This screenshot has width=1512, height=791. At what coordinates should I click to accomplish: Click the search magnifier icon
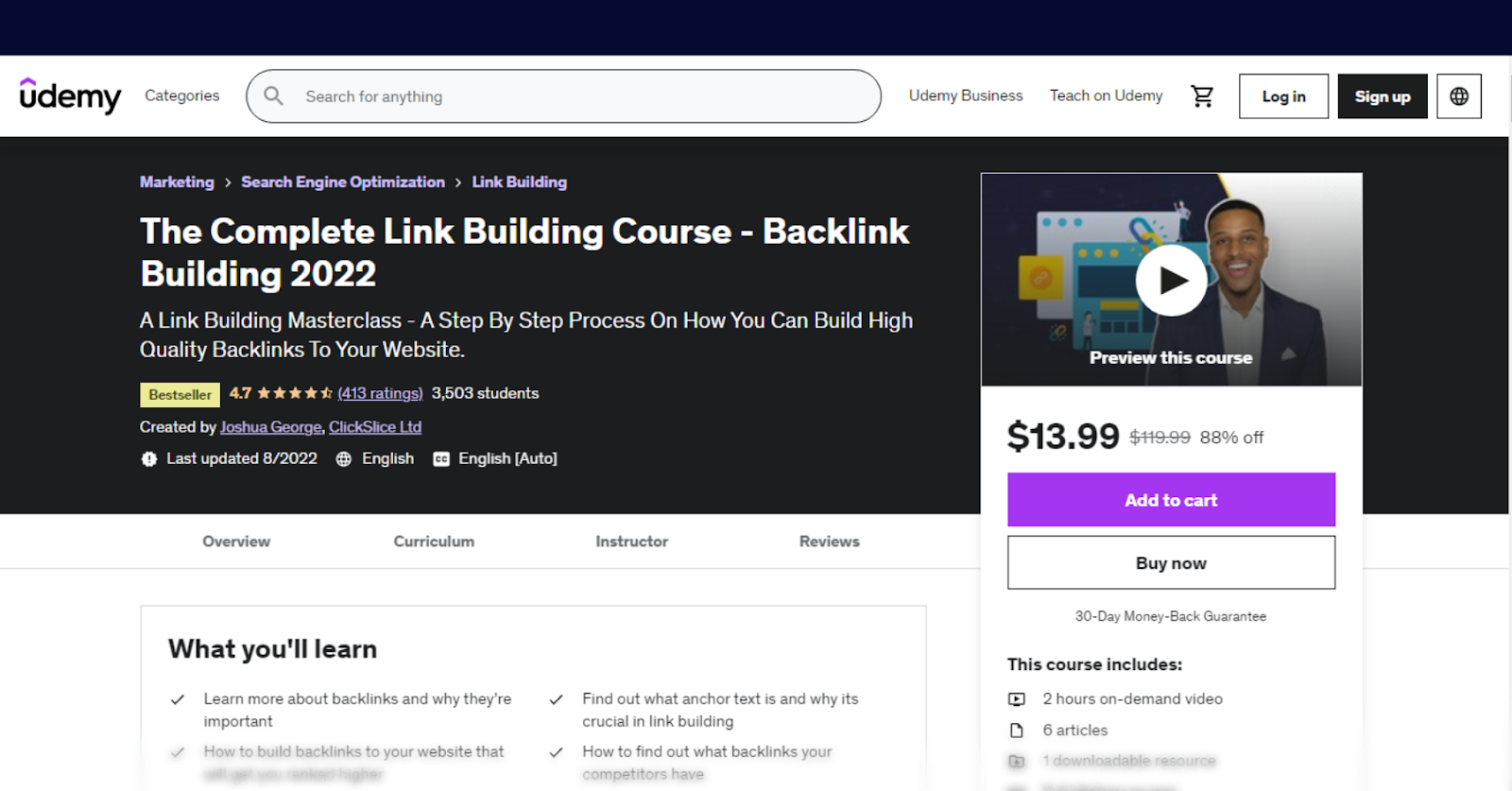pyautogui.click(x=274, y=95)
